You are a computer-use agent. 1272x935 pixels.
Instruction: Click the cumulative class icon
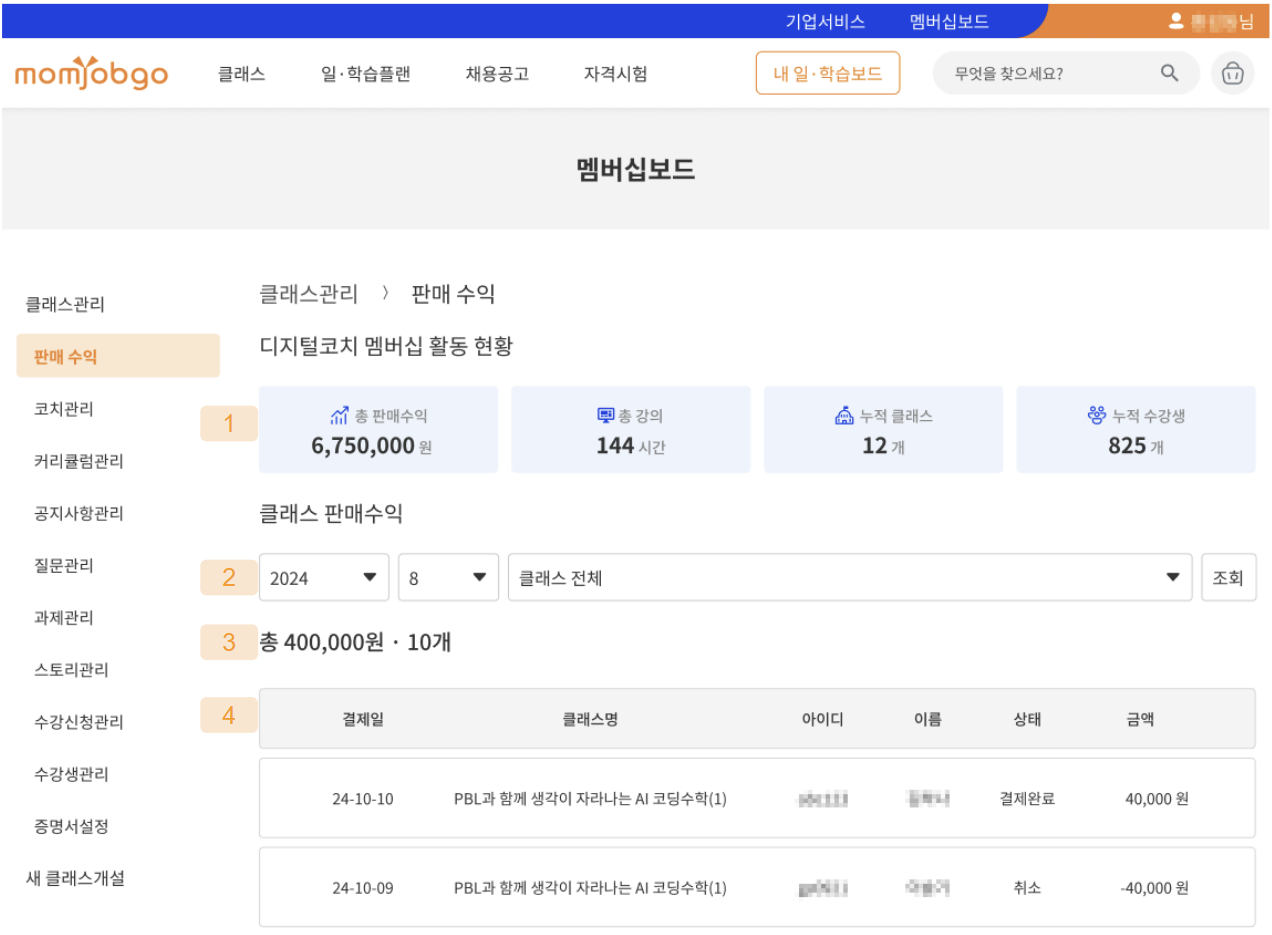click(x=844, y=416)
